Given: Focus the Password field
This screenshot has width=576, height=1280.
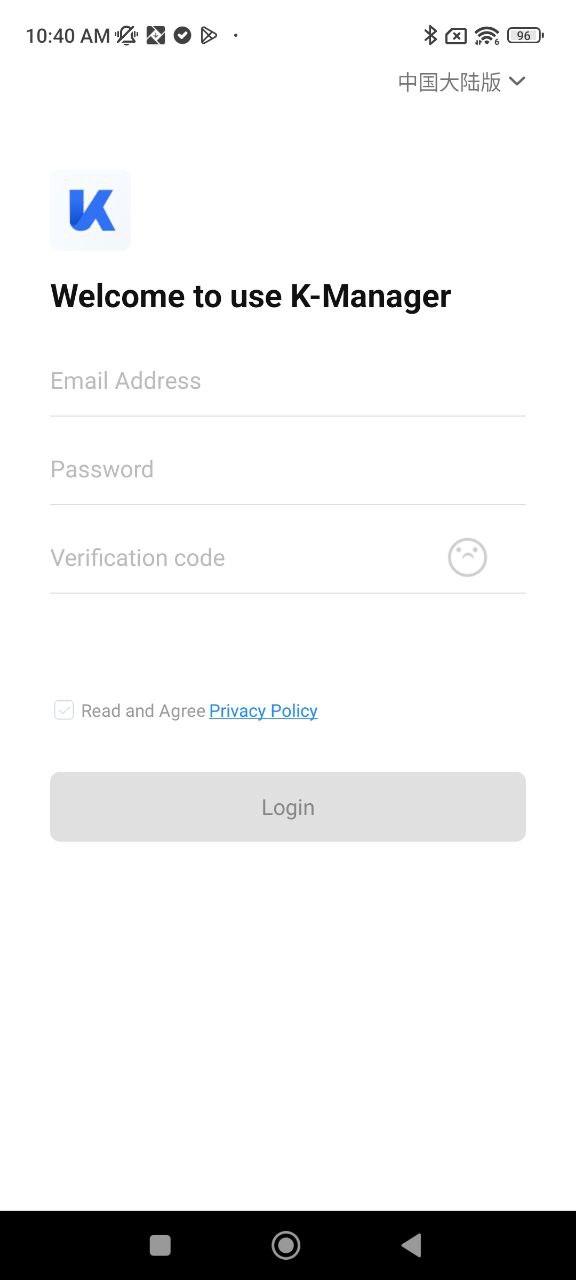Looking at the screenshot, I should point(288,470).
